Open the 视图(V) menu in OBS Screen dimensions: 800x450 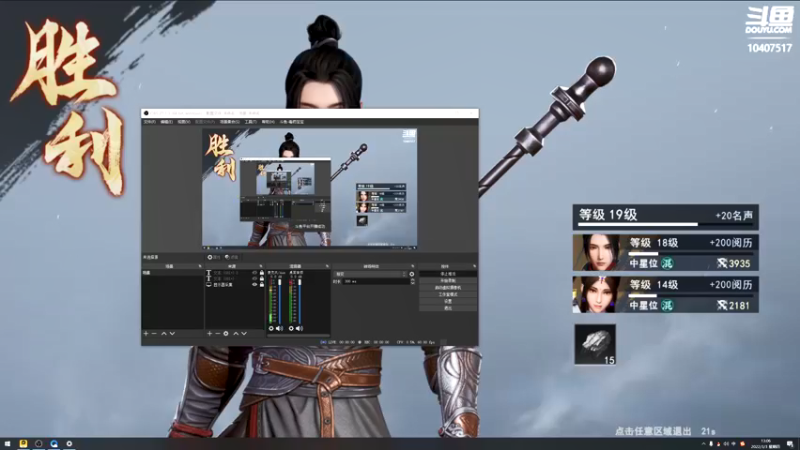(x=184, y=122)
